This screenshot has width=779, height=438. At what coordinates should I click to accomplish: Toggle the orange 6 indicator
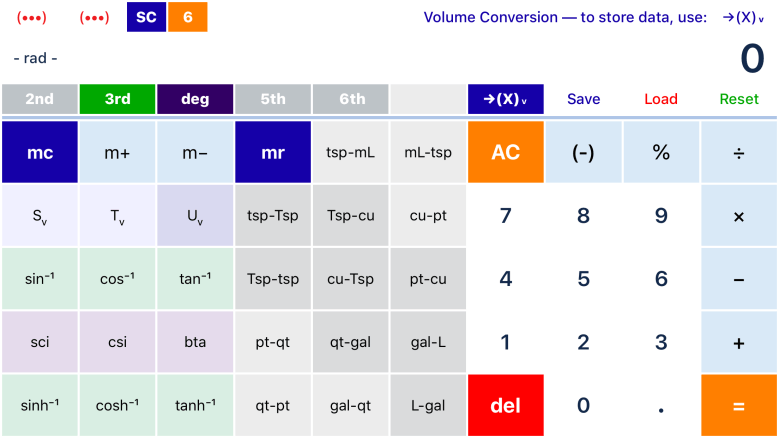(x=187, y=17)
